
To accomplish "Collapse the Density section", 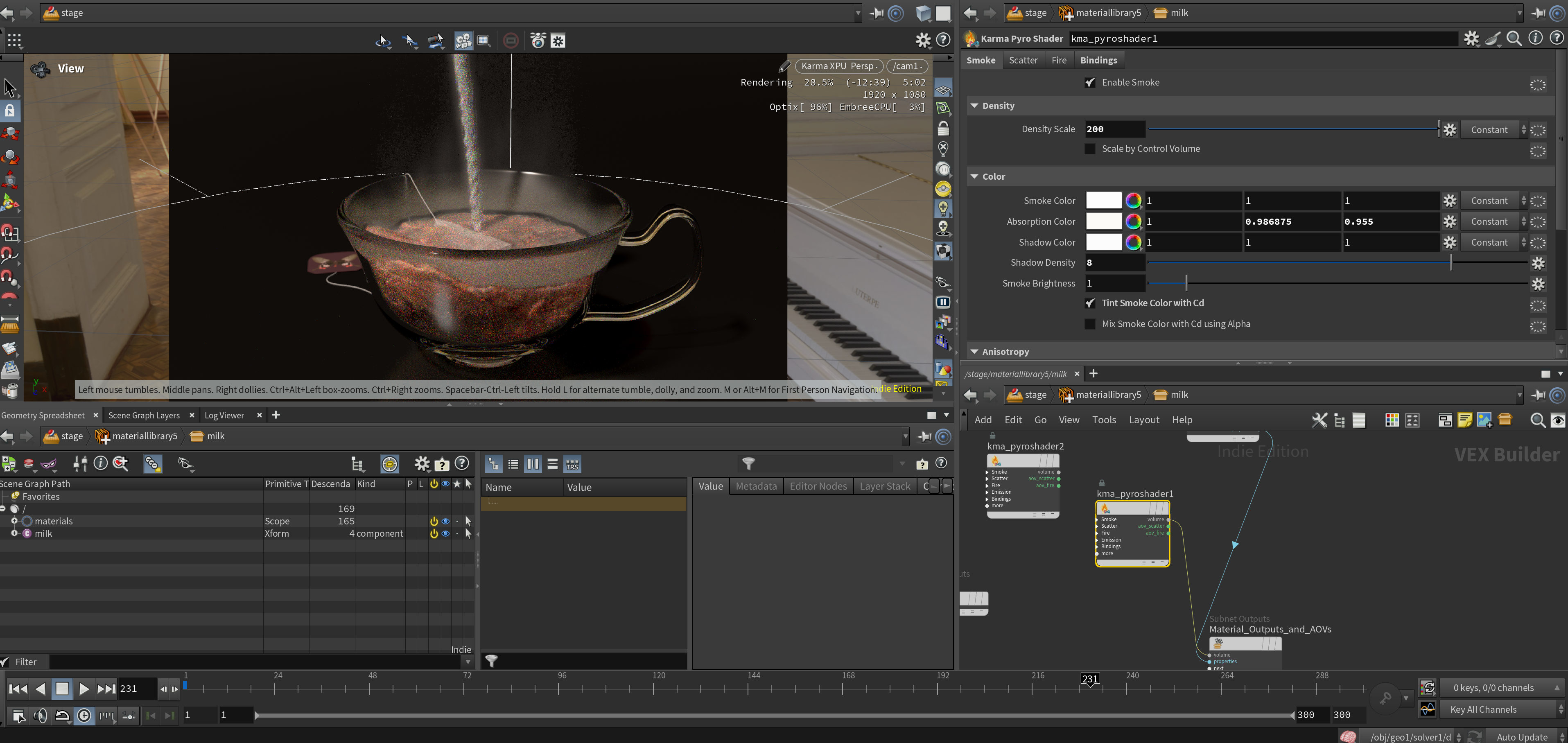I will pos(974,106).
